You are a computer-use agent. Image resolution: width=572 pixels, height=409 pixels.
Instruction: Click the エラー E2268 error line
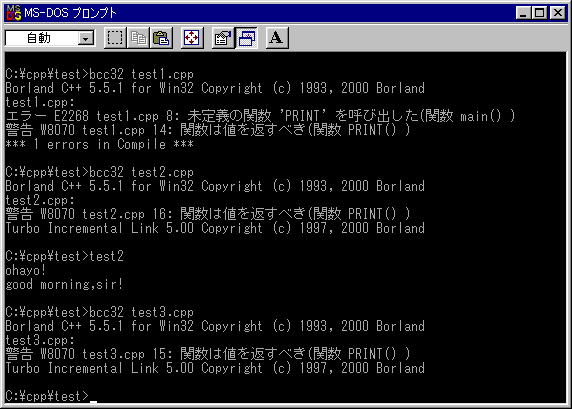click(260, 116)
